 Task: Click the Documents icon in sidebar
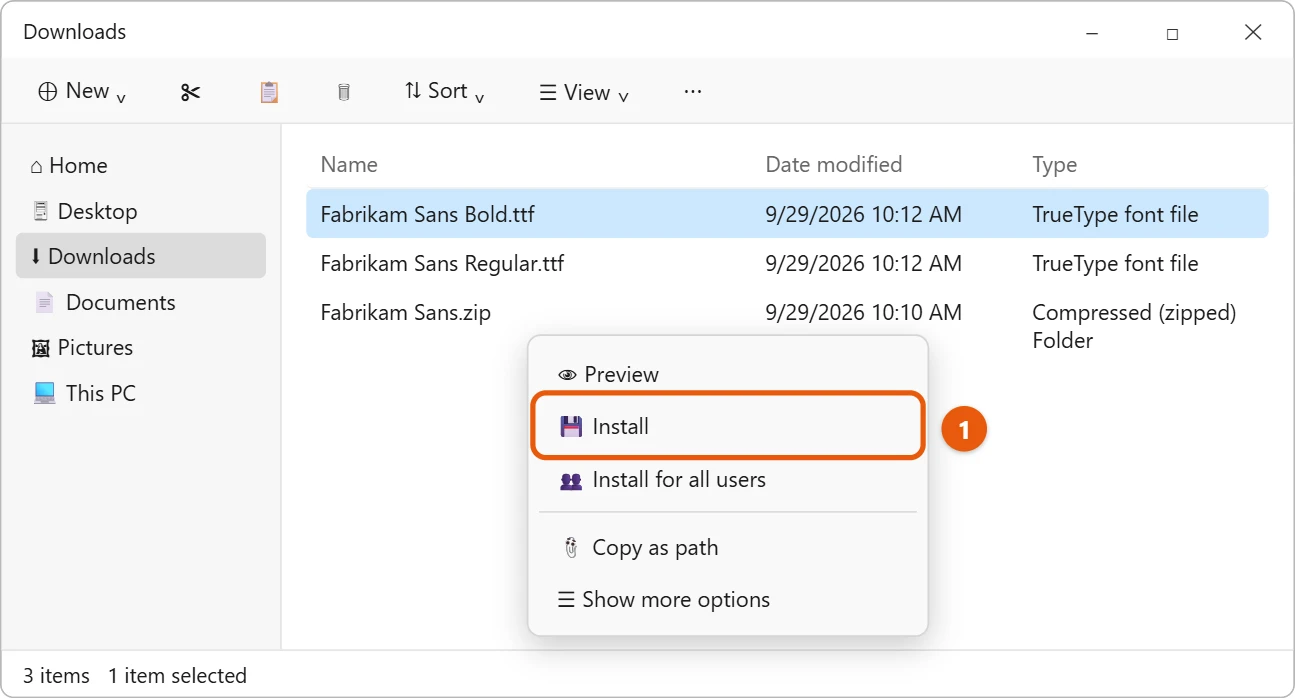point(44,302)
